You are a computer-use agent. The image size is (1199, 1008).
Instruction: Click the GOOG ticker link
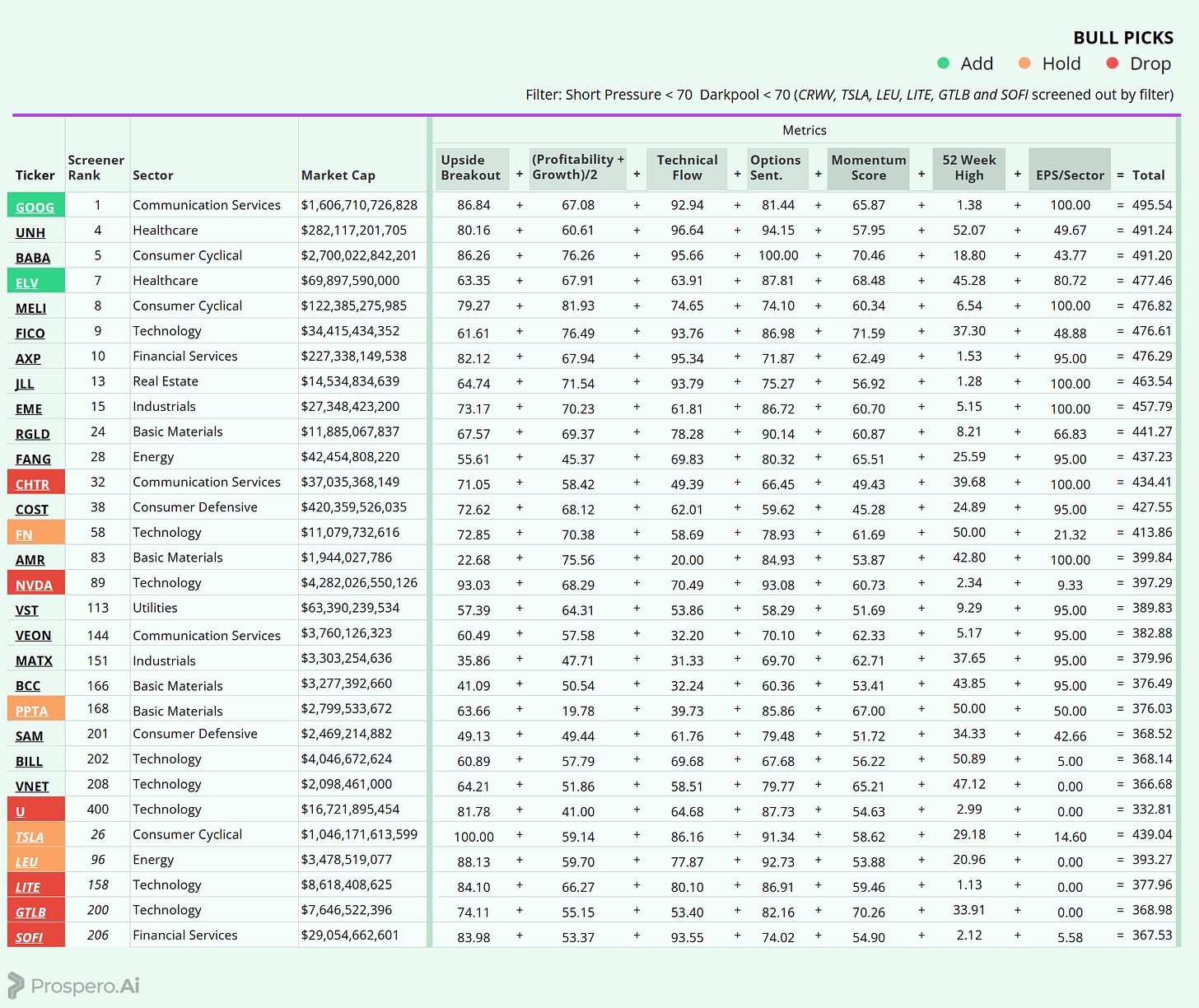click(x=35, y=208)
